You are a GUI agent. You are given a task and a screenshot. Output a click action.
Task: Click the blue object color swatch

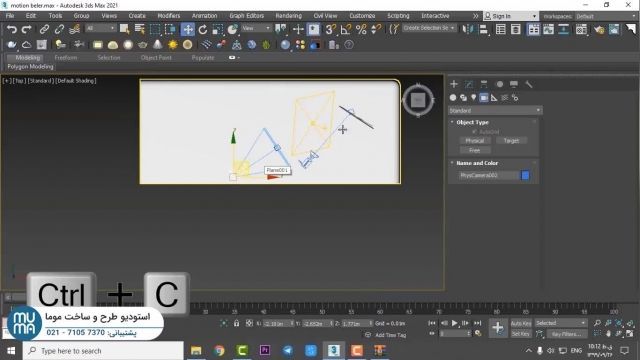point(525,175)
